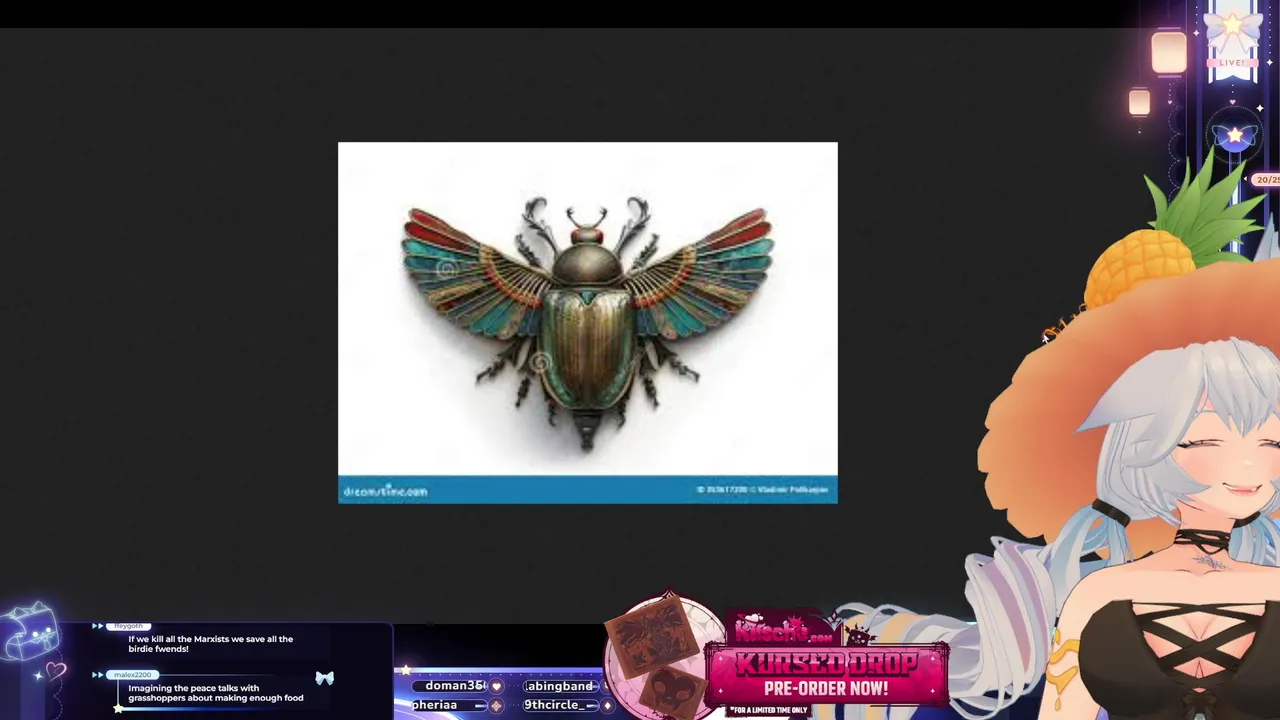Viewport: 1280px width, 720px height.
Task: Click the white bow icon in chat
Action: coord(324,678)
